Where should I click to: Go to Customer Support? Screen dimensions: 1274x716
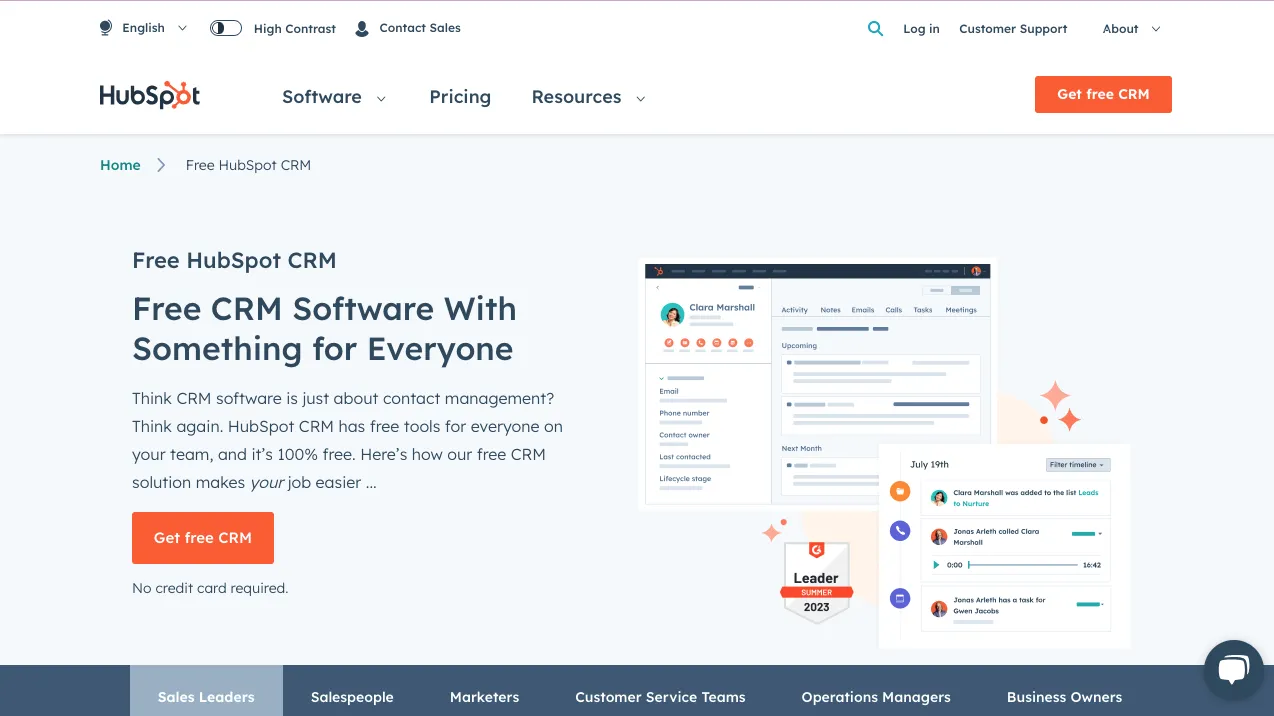[1013, 29]
